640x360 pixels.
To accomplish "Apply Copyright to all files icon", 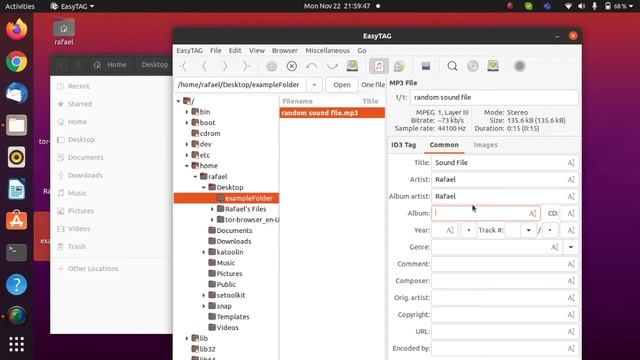I will coord(571,315).
